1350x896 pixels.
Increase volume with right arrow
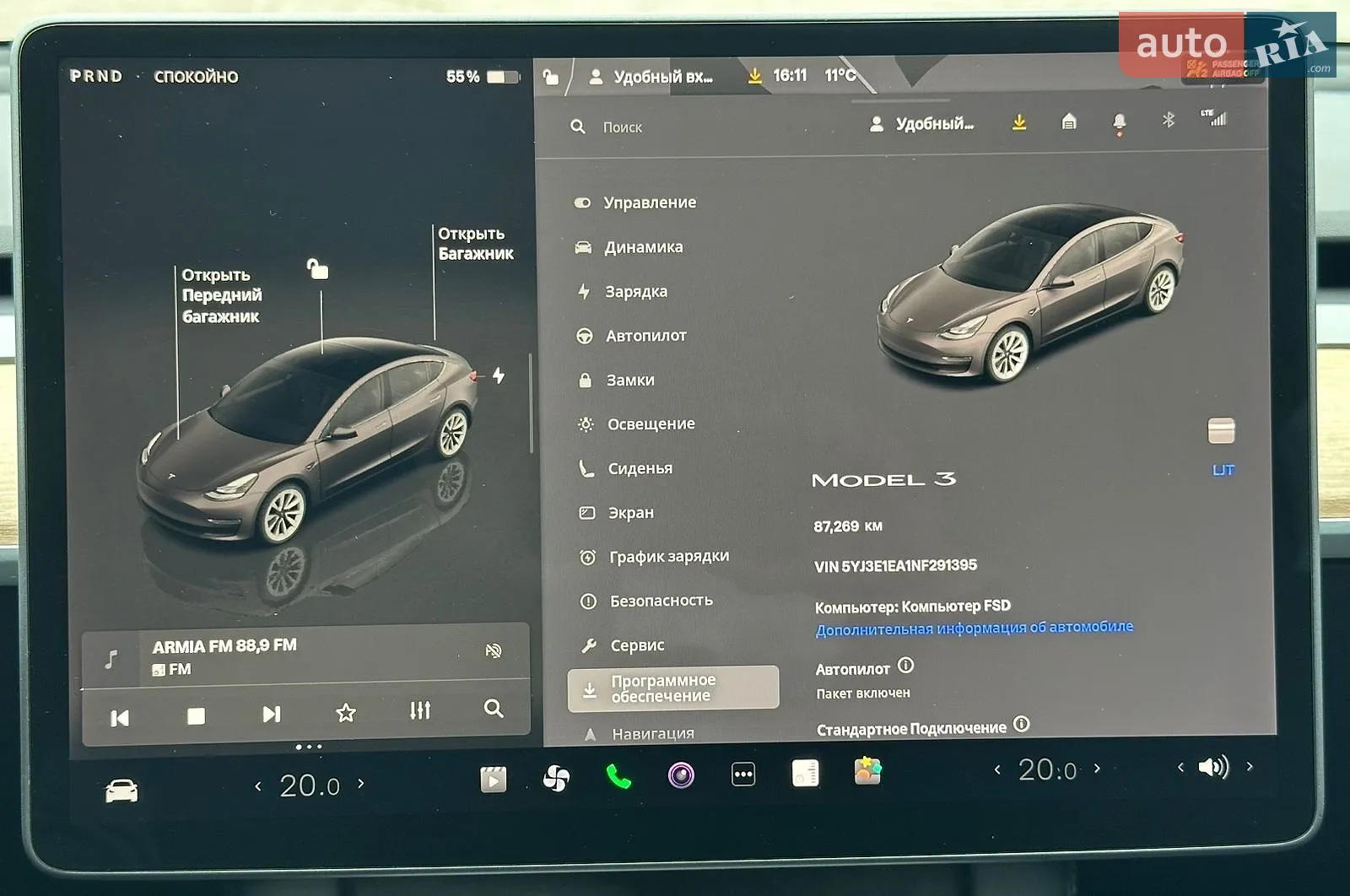pyautogui.click(x=1250, y=766)
